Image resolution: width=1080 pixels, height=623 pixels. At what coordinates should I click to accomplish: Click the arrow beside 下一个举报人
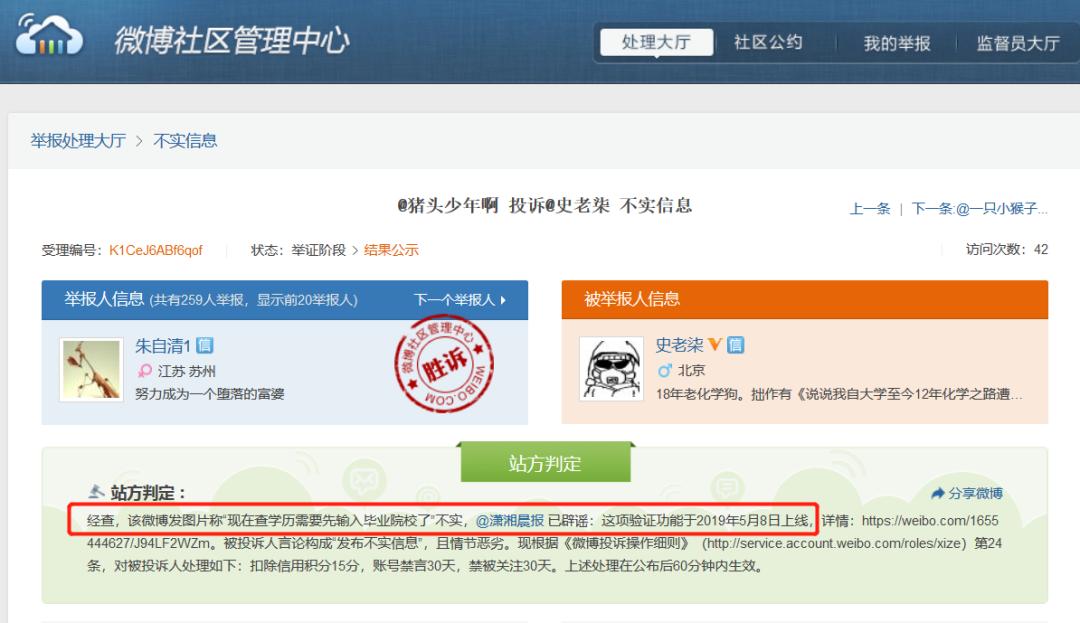point(503,300)
